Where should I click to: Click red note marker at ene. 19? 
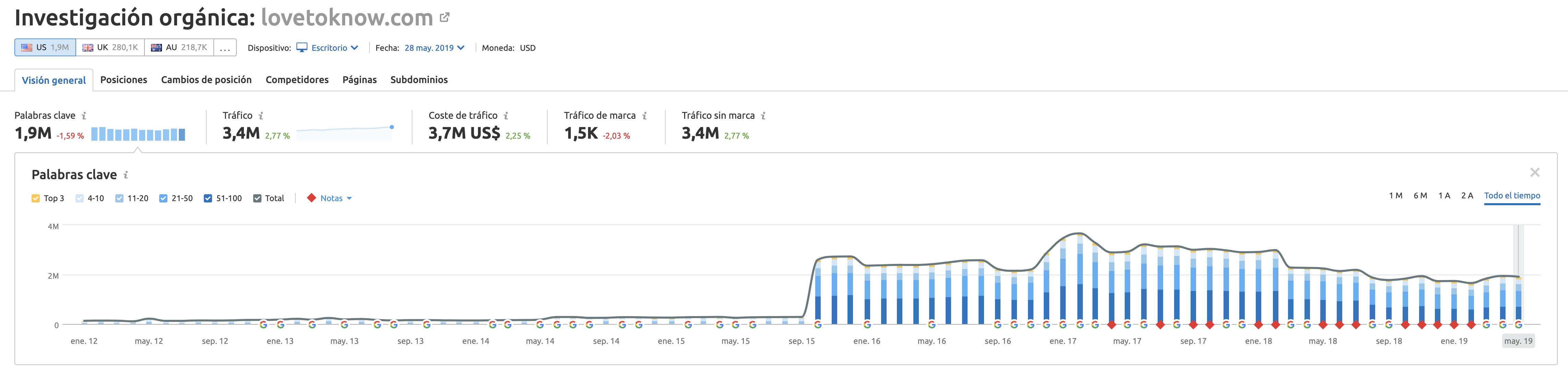point(1454,325)
